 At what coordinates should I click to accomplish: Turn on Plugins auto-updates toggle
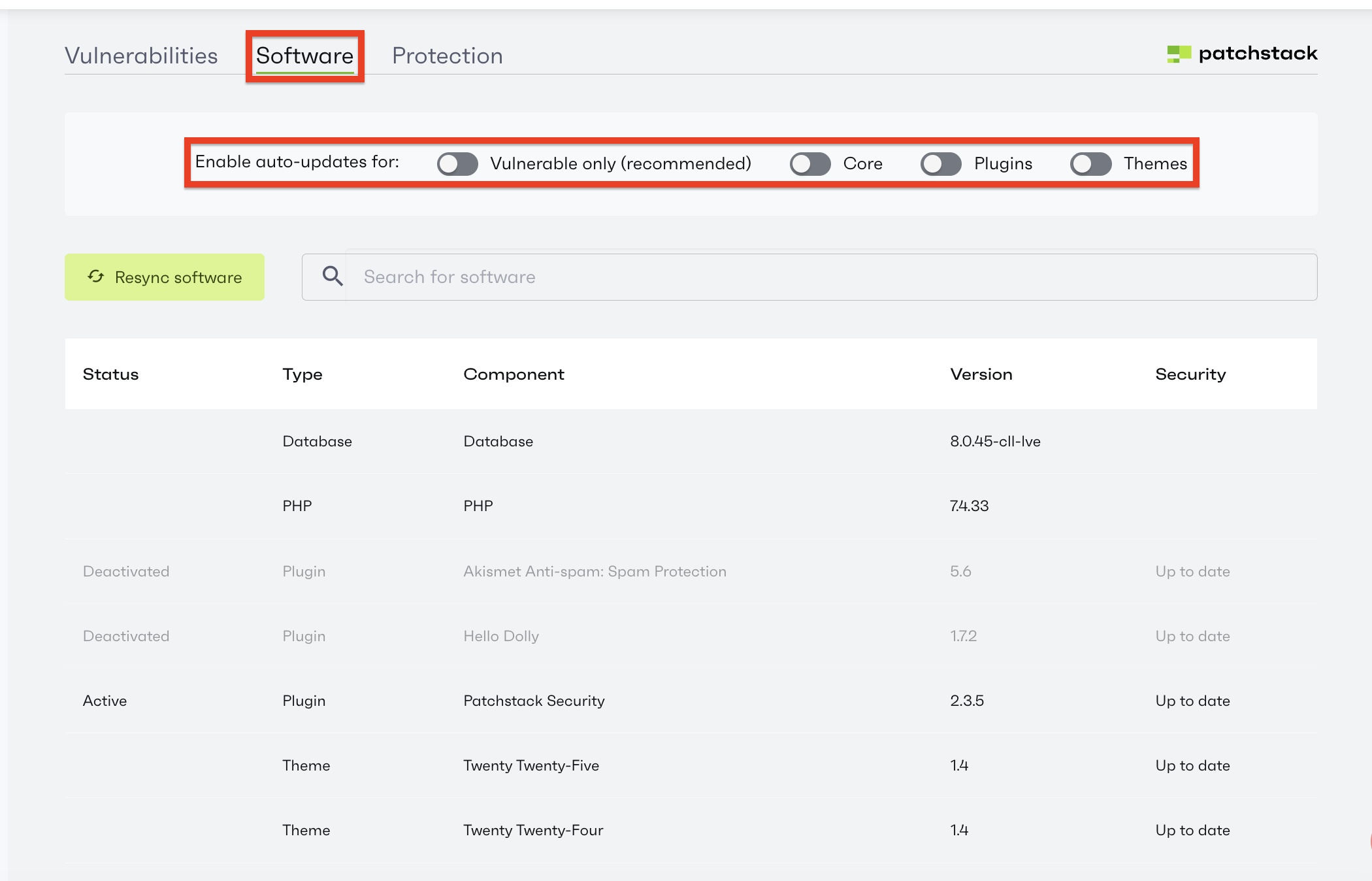click(x=941, y=163)
